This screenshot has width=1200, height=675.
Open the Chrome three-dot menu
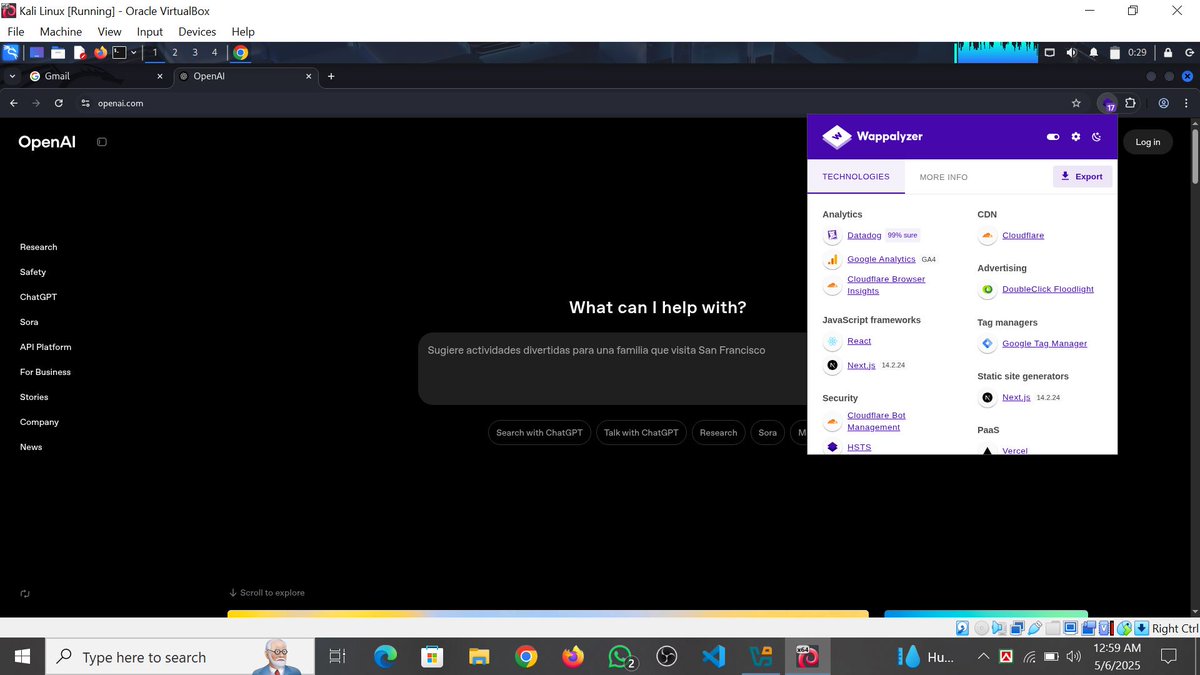pos(1186,102)
